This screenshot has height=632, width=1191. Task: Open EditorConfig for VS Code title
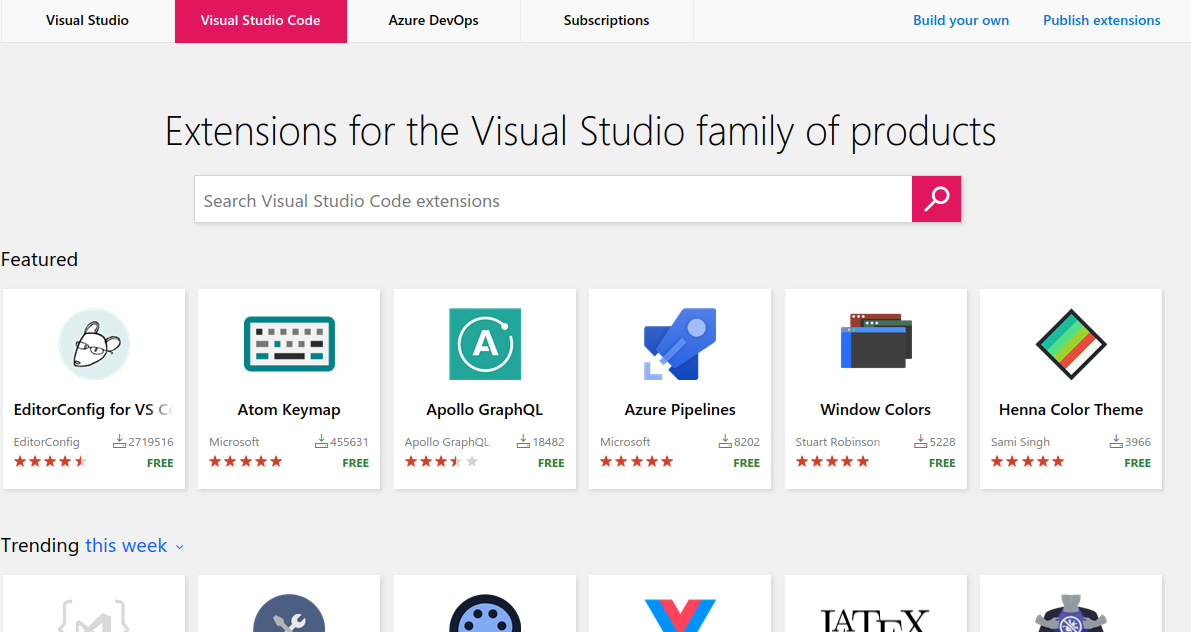pos(93,409)
